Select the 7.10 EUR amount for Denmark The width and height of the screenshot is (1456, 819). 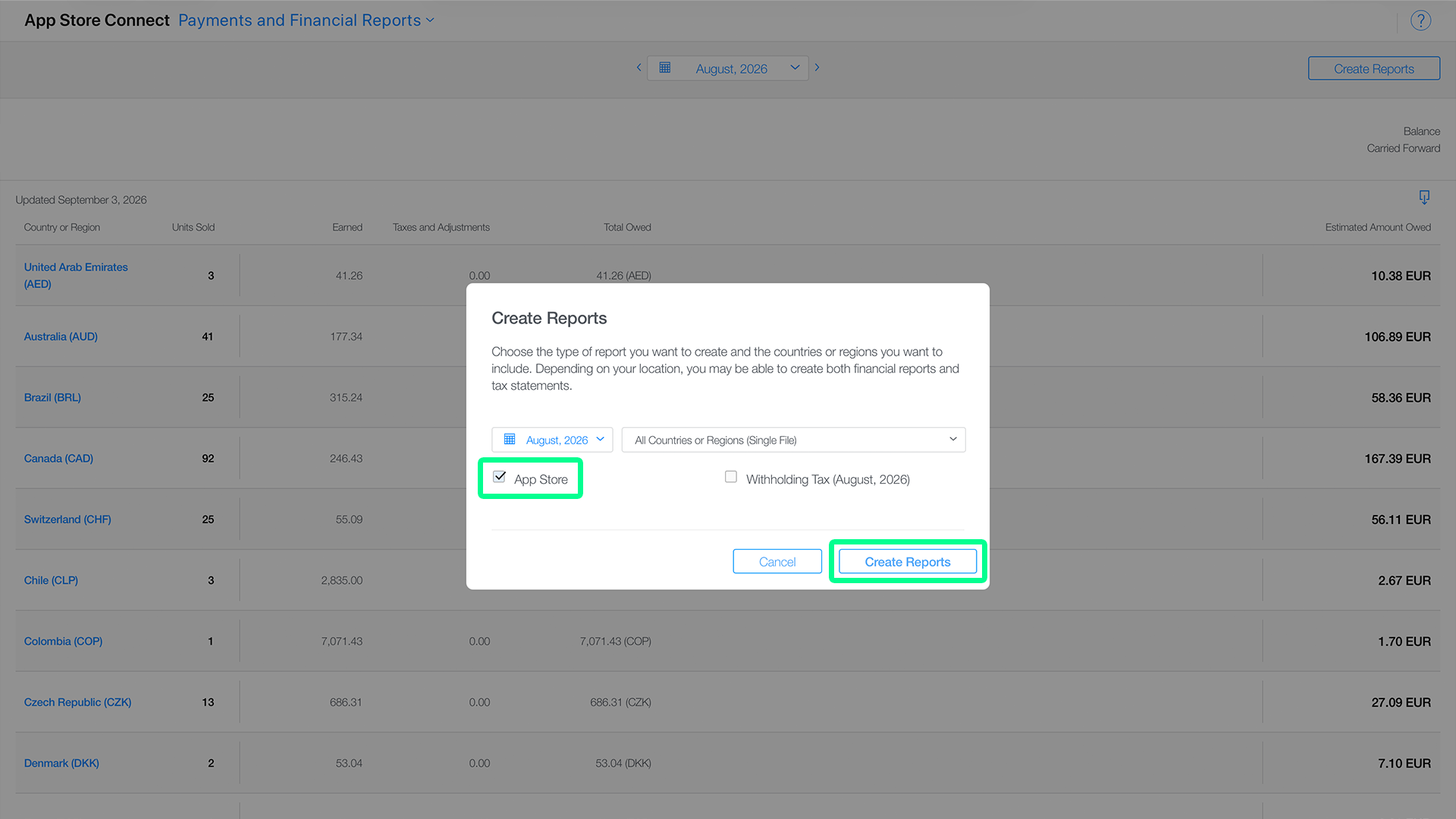coord(1404,764)
